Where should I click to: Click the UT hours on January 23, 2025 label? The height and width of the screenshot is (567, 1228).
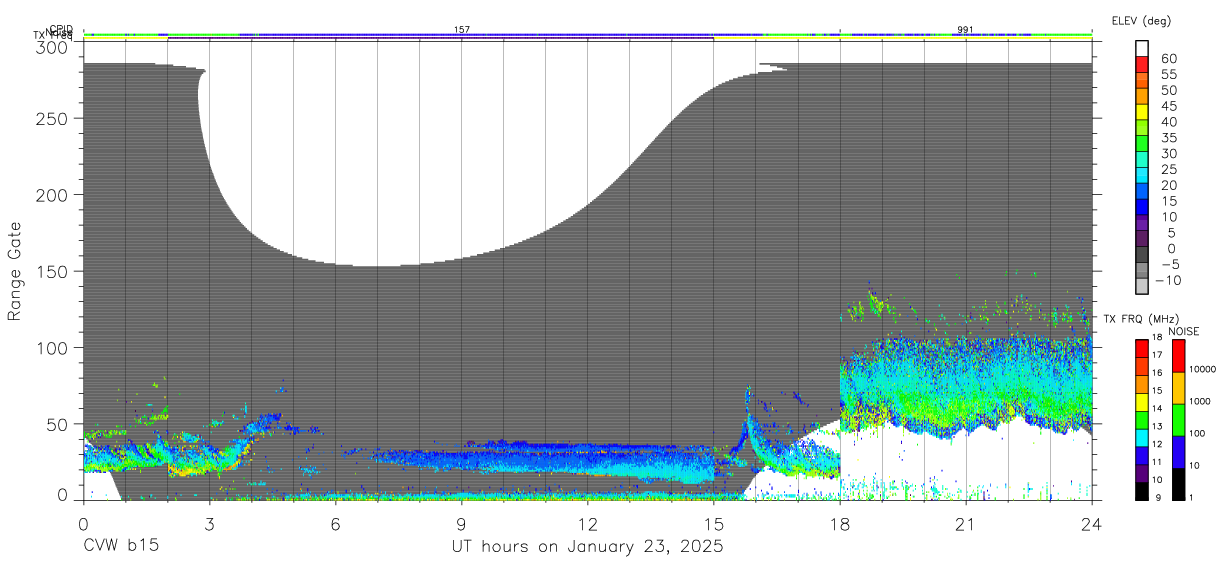pos(587,547)
